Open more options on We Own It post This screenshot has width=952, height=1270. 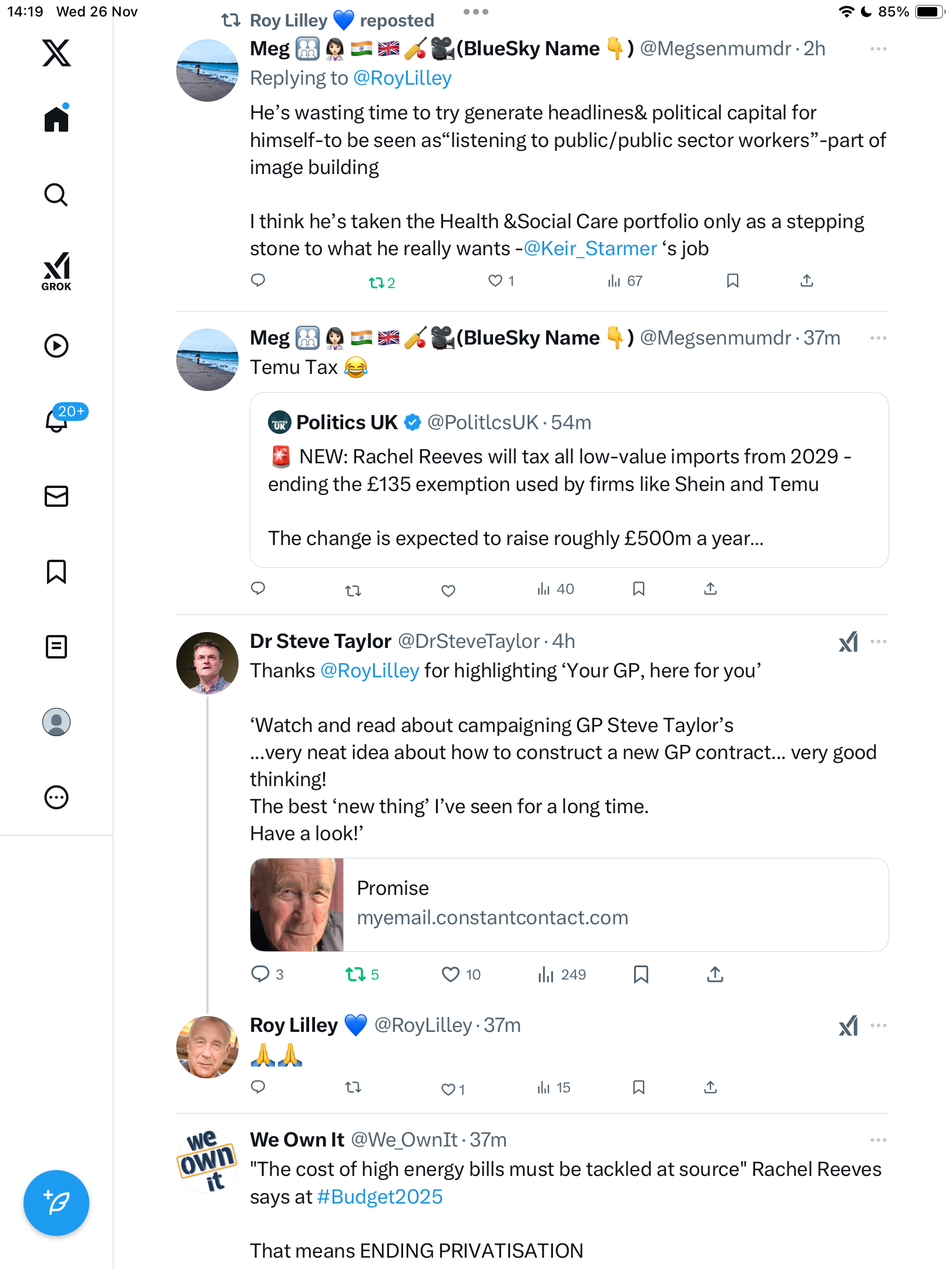point(878,1140)
